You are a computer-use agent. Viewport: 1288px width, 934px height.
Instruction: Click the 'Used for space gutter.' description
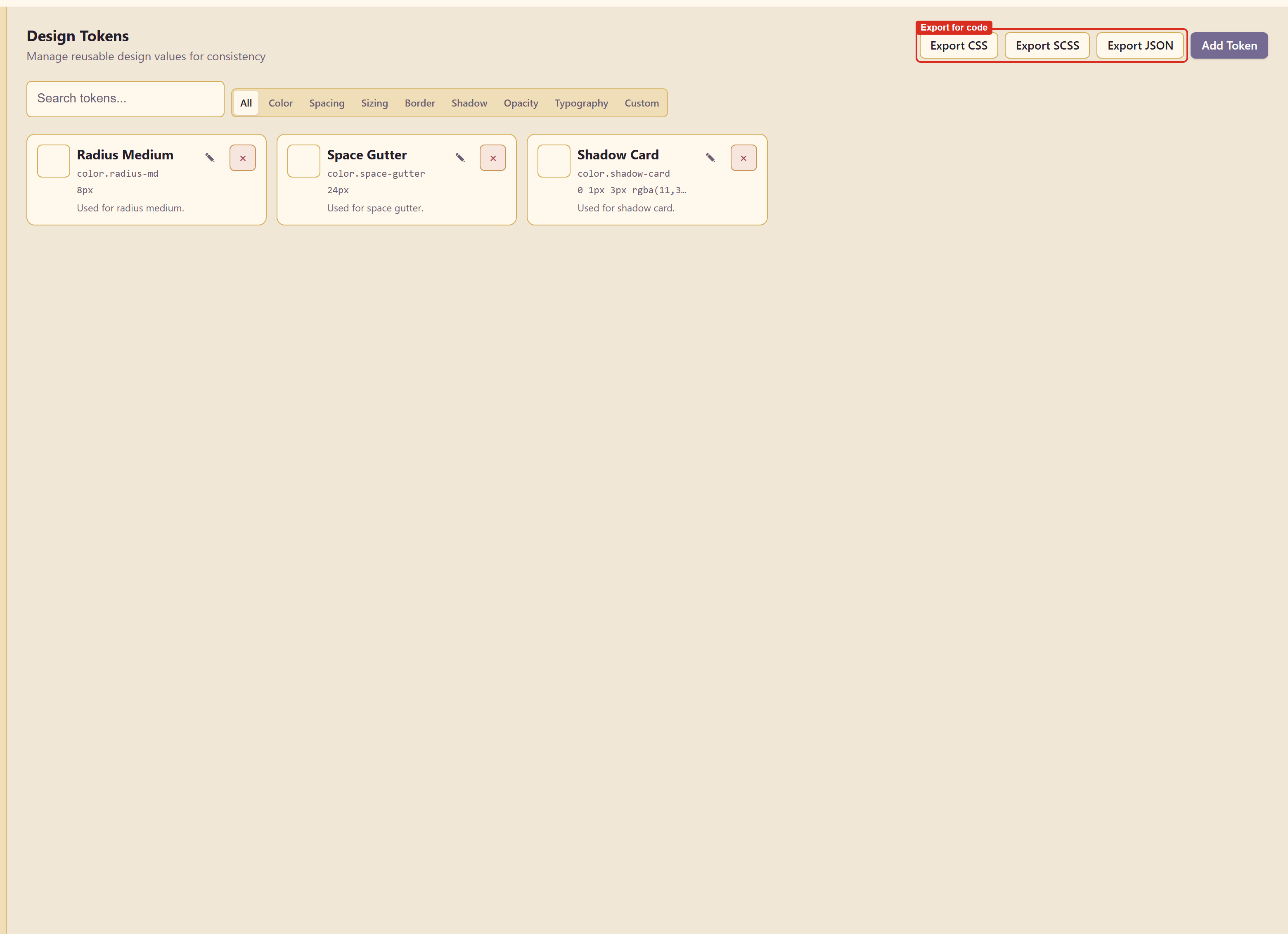(375, 208)
